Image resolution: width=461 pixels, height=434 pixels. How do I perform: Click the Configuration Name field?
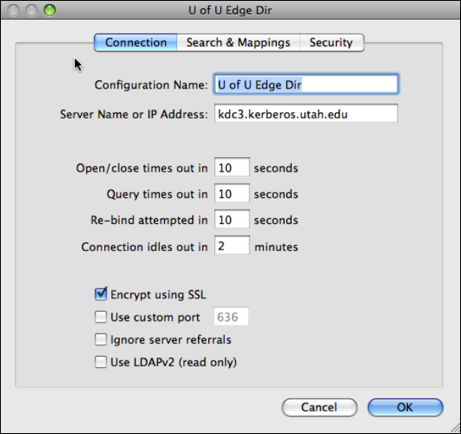(x=306, y=84)
